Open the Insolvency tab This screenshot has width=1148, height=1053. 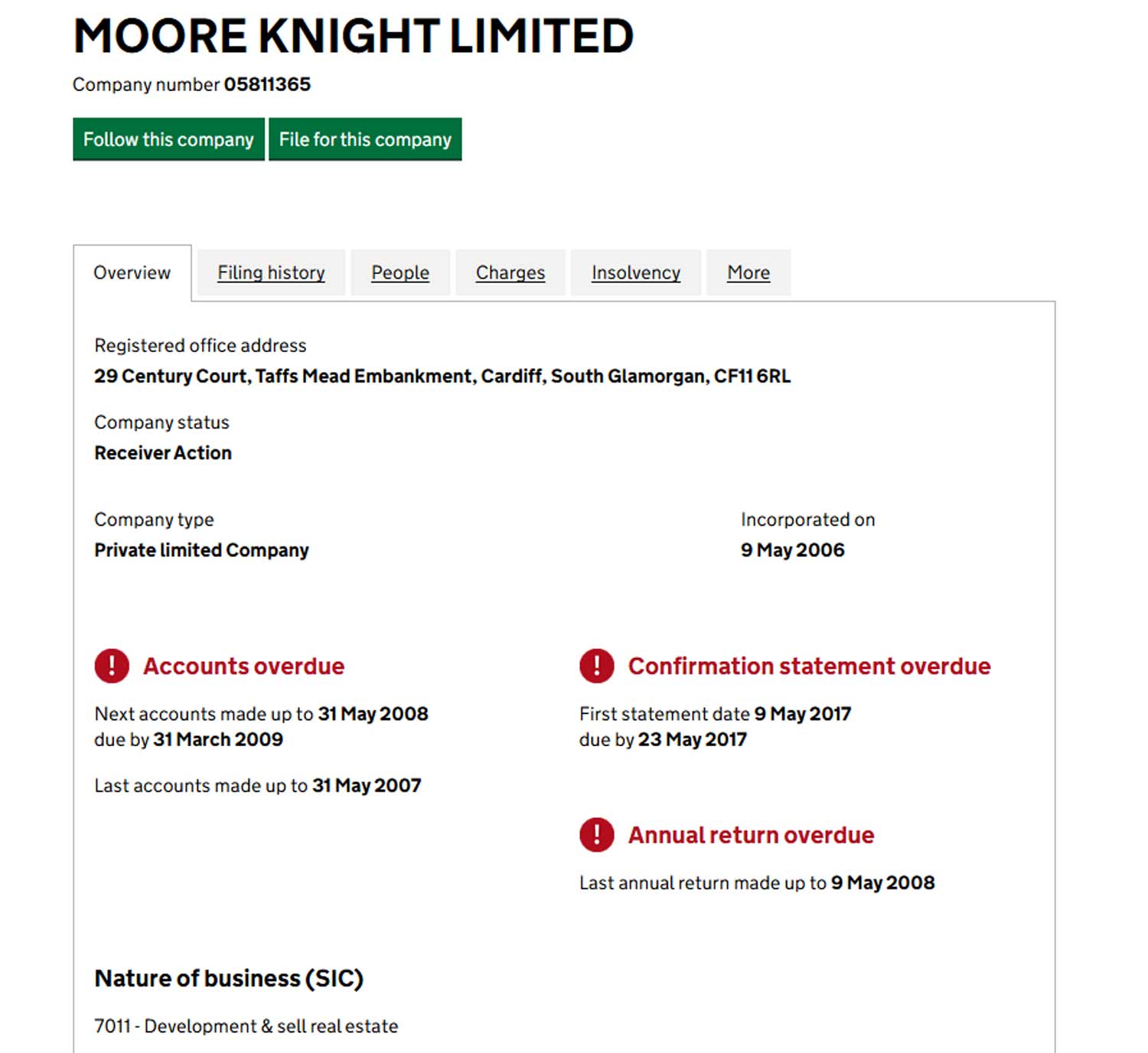point(636,272)
